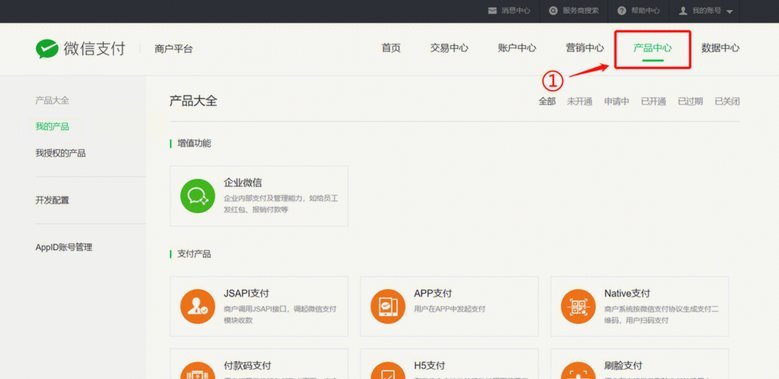This screenshot has height=379, width=779.
Task: Filter products by 已开通
Action: 653,101
